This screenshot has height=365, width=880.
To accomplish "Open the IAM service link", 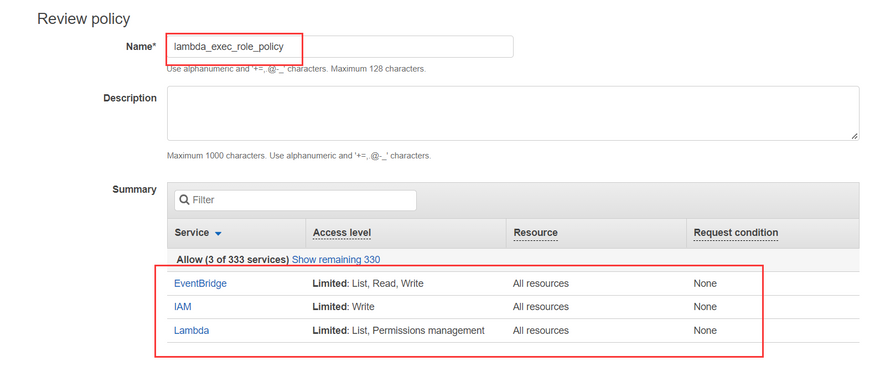I will coord(183,307).
